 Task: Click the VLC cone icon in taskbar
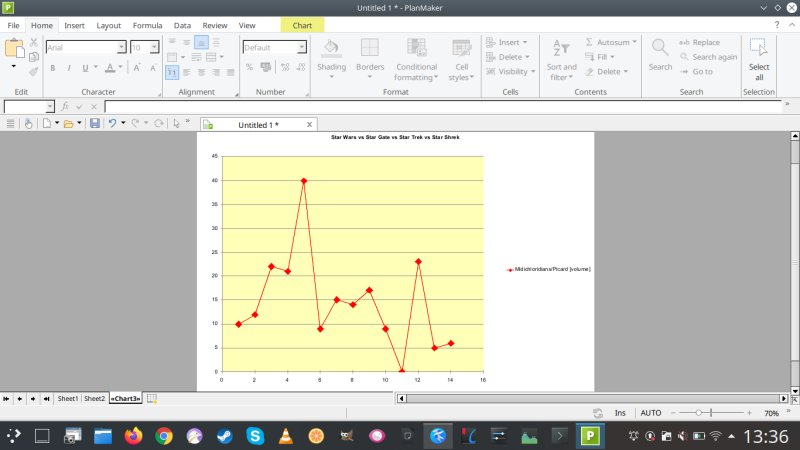(285, 436)
